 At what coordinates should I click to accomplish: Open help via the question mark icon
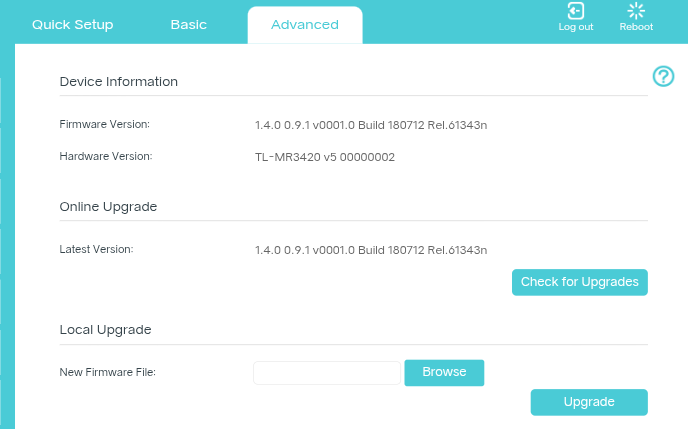click(663, 76)
